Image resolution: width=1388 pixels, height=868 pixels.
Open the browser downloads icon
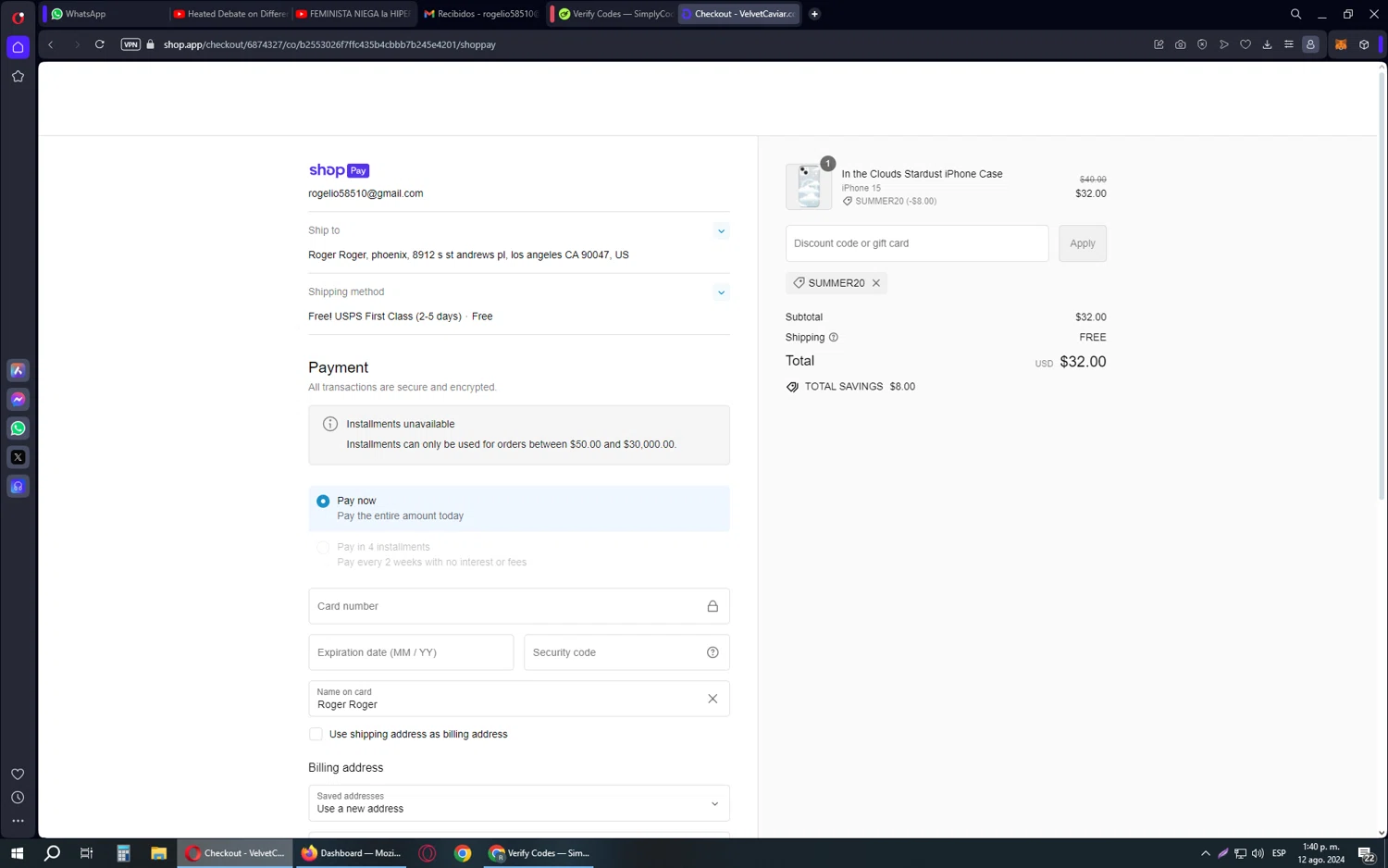click(x=1267, y=44)
